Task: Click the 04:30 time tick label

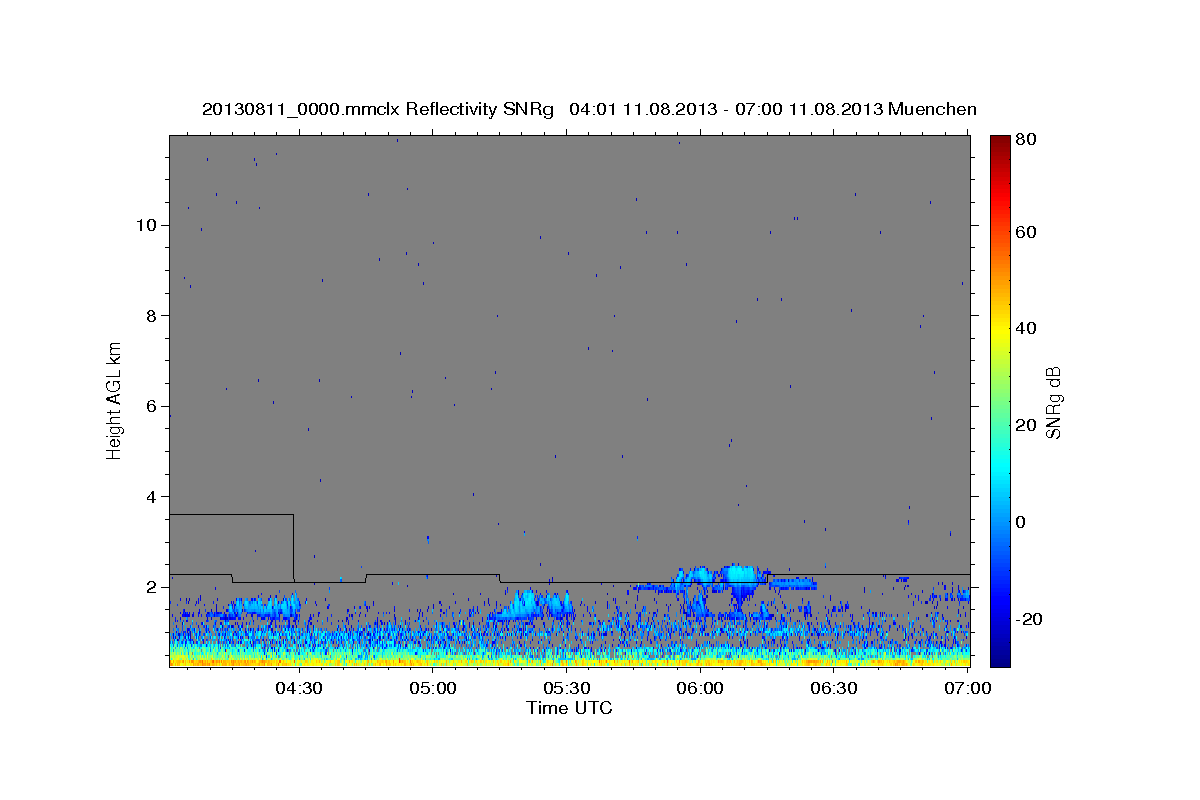Action: (x=298, y=688)
